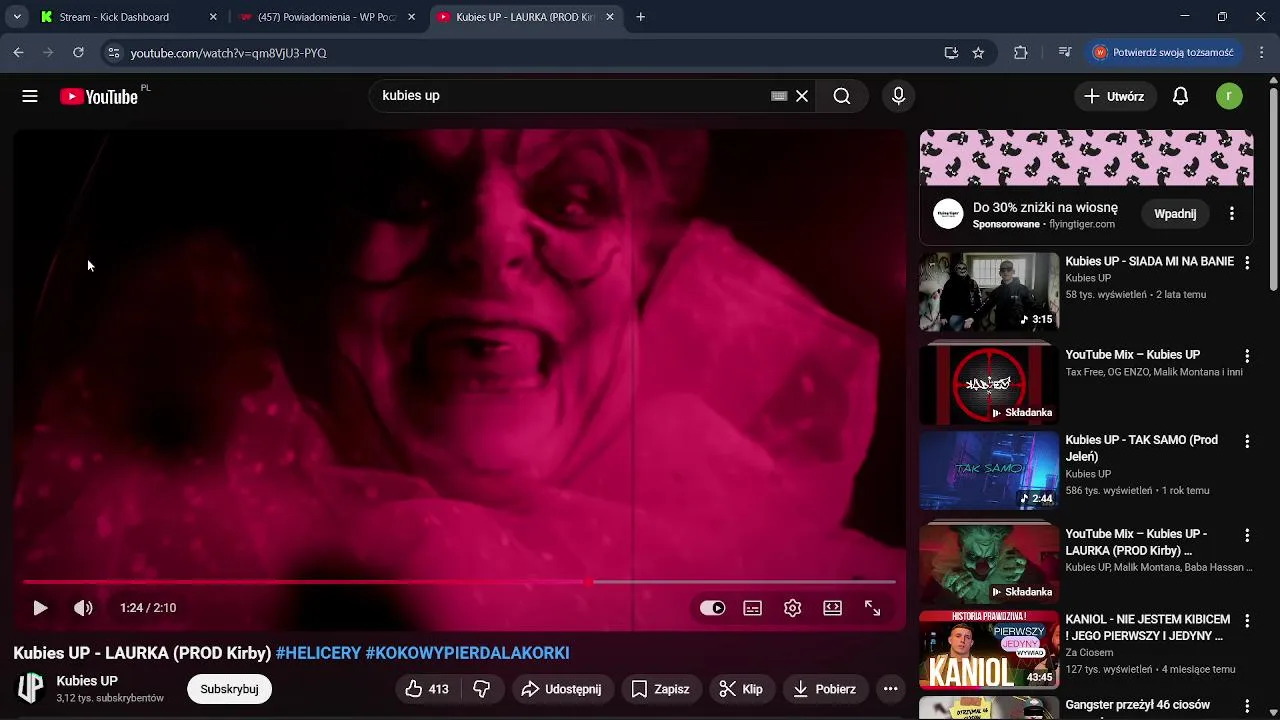Click Wpadnij on the sponsored ad

pos(1175,214)
